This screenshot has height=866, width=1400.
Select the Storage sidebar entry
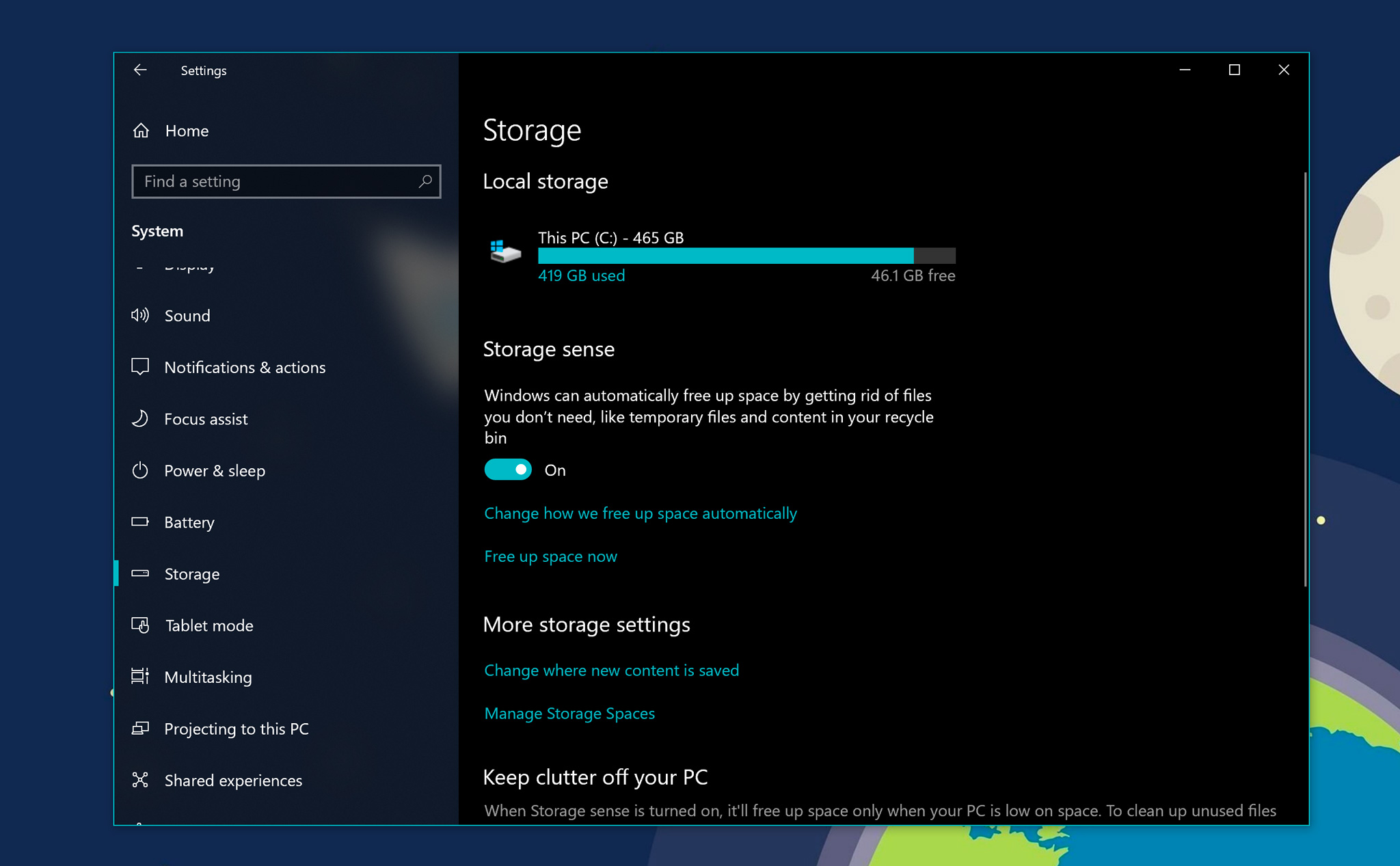point(286,573)
